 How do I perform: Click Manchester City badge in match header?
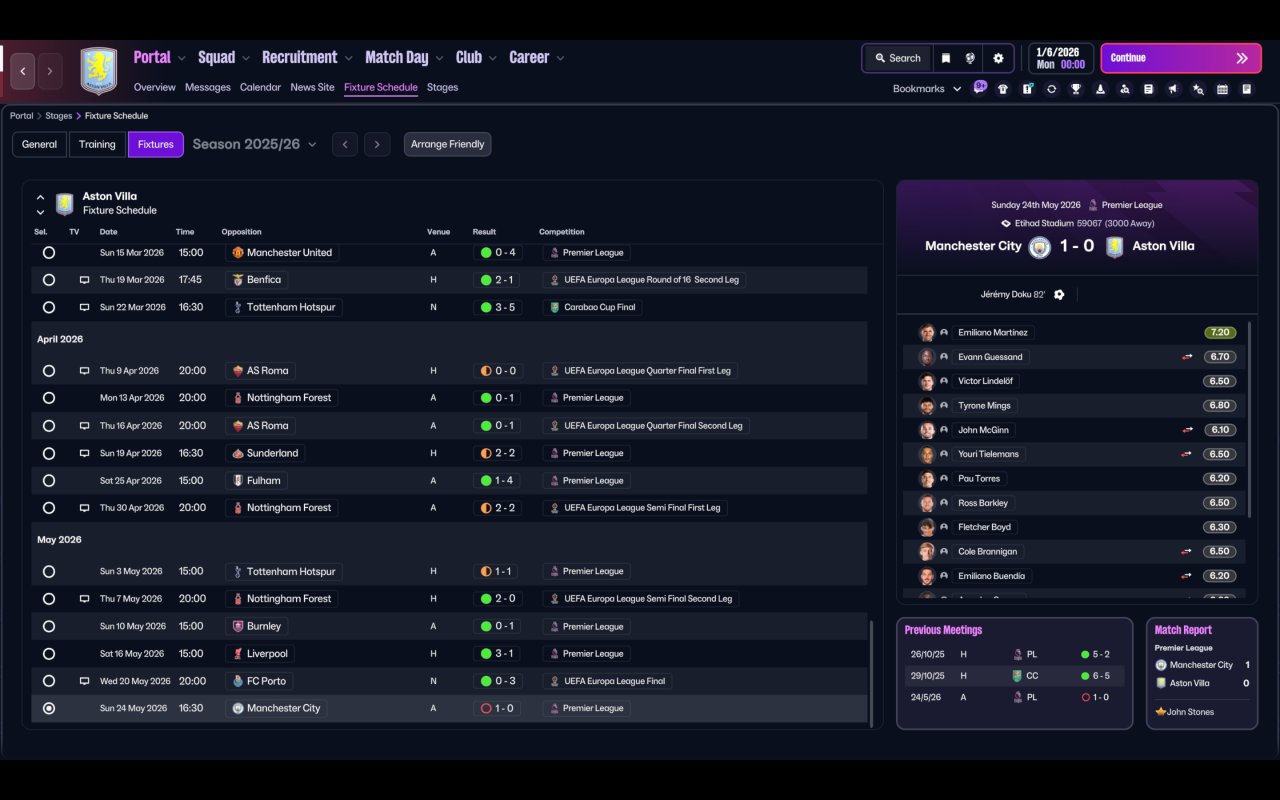pyautogui.click(x=1039, y=247)
